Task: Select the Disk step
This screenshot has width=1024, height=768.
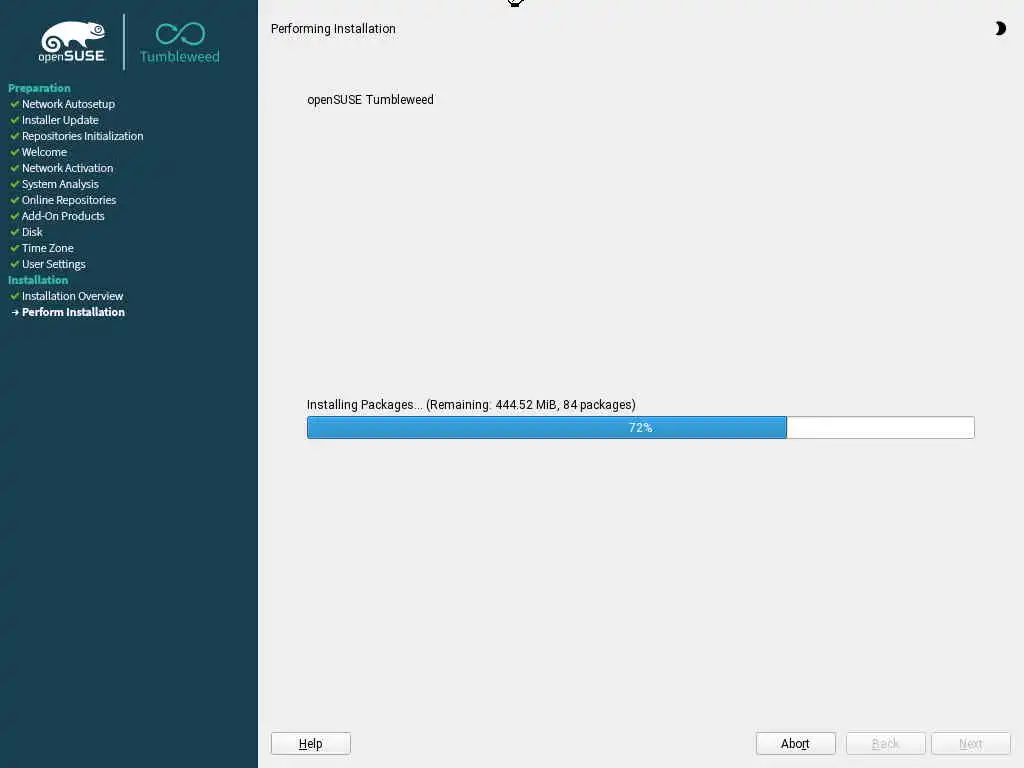Action: pyautogui.click(x=32, y=232)
